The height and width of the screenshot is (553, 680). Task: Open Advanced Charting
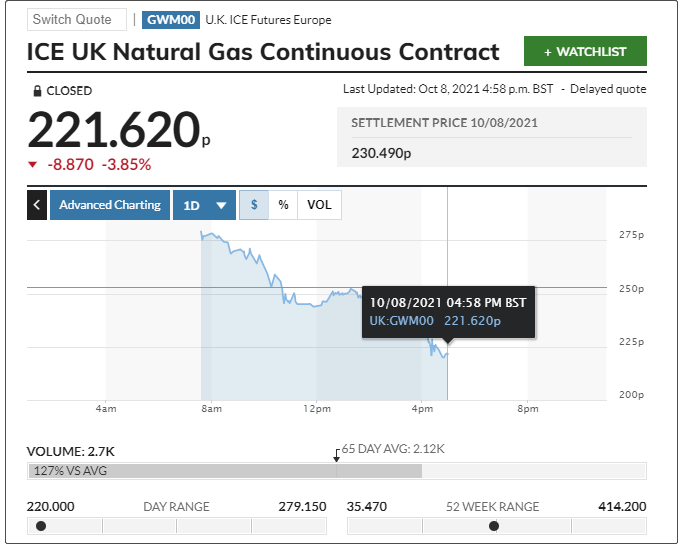(110, 205)
